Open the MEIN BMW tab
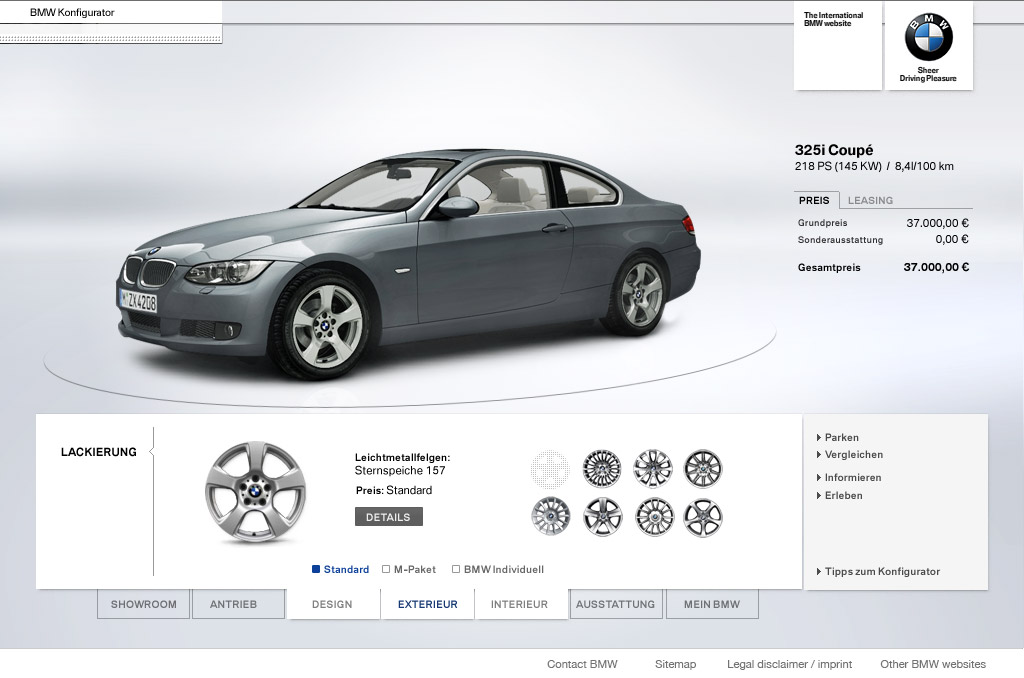Image resolution: width=1024 pixels, height=678 pixels. tap(712, 604)
